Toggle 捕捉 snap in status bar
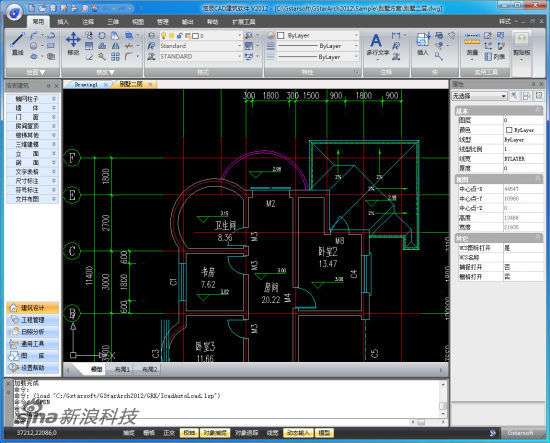 (129, 433)
